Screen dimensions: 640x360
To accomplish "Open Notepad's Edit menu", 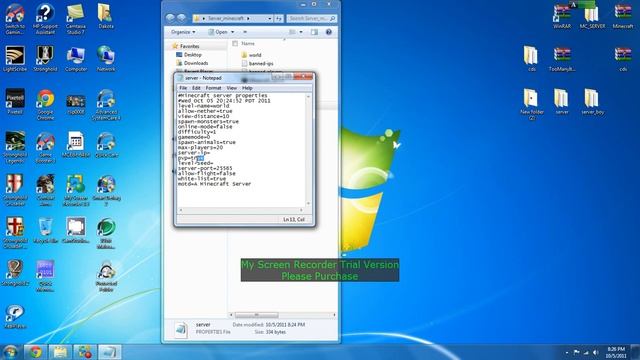I will click(x=196, y=88).
